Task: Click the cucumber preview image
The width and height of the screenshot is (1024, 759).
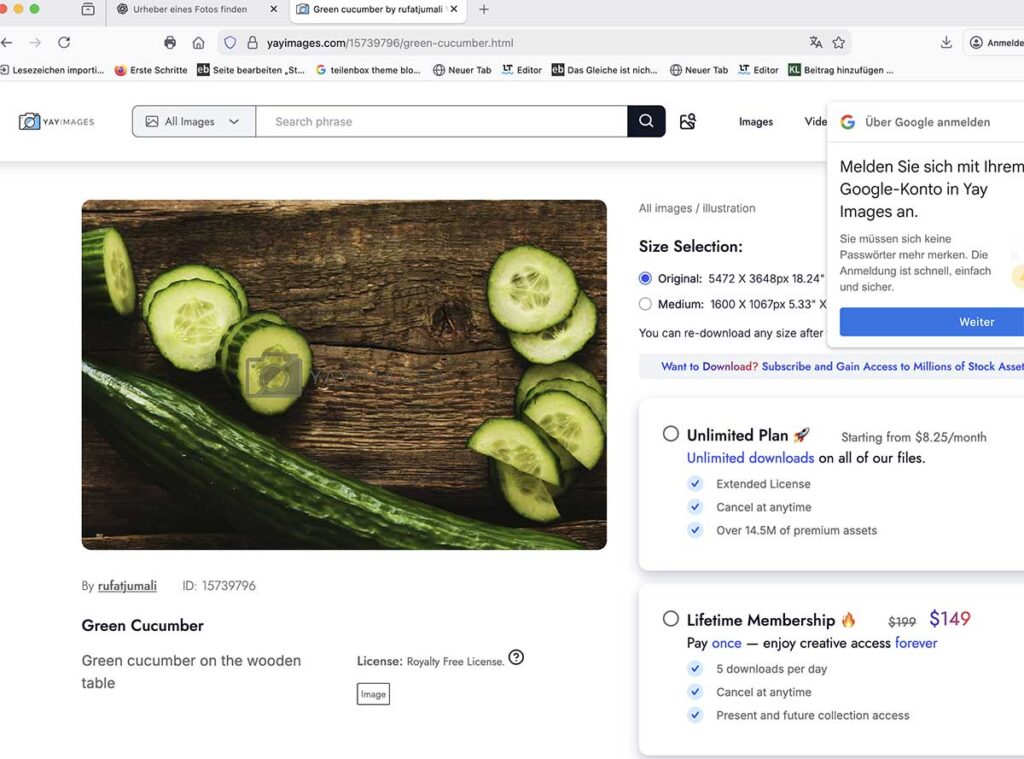Action: [x=344, y=374]
